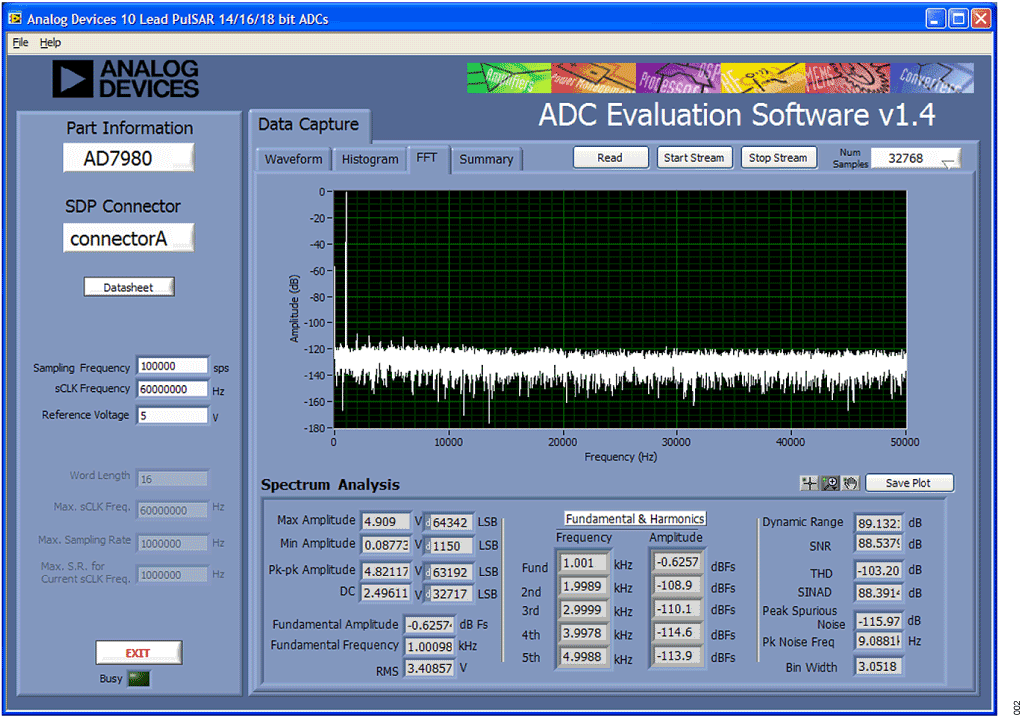Click the Busy indicator LED
1024x718 pixels.
pyautogui.click(x=139, y=679)
